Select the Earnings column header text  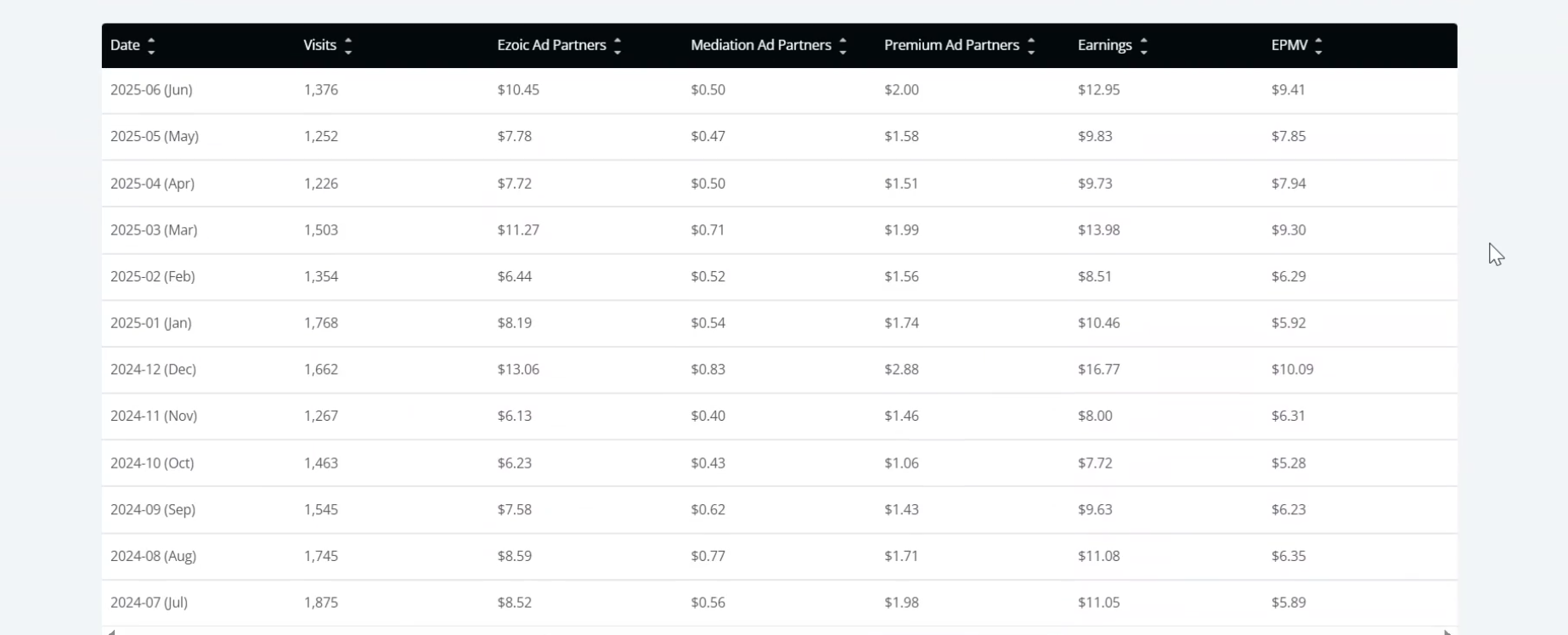point(1104,45)
